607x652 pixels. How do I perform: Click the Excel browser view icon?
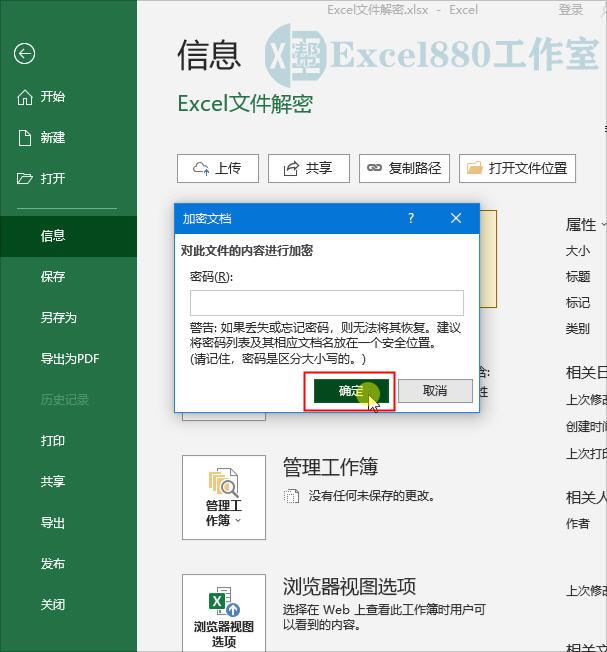(224, 601)
